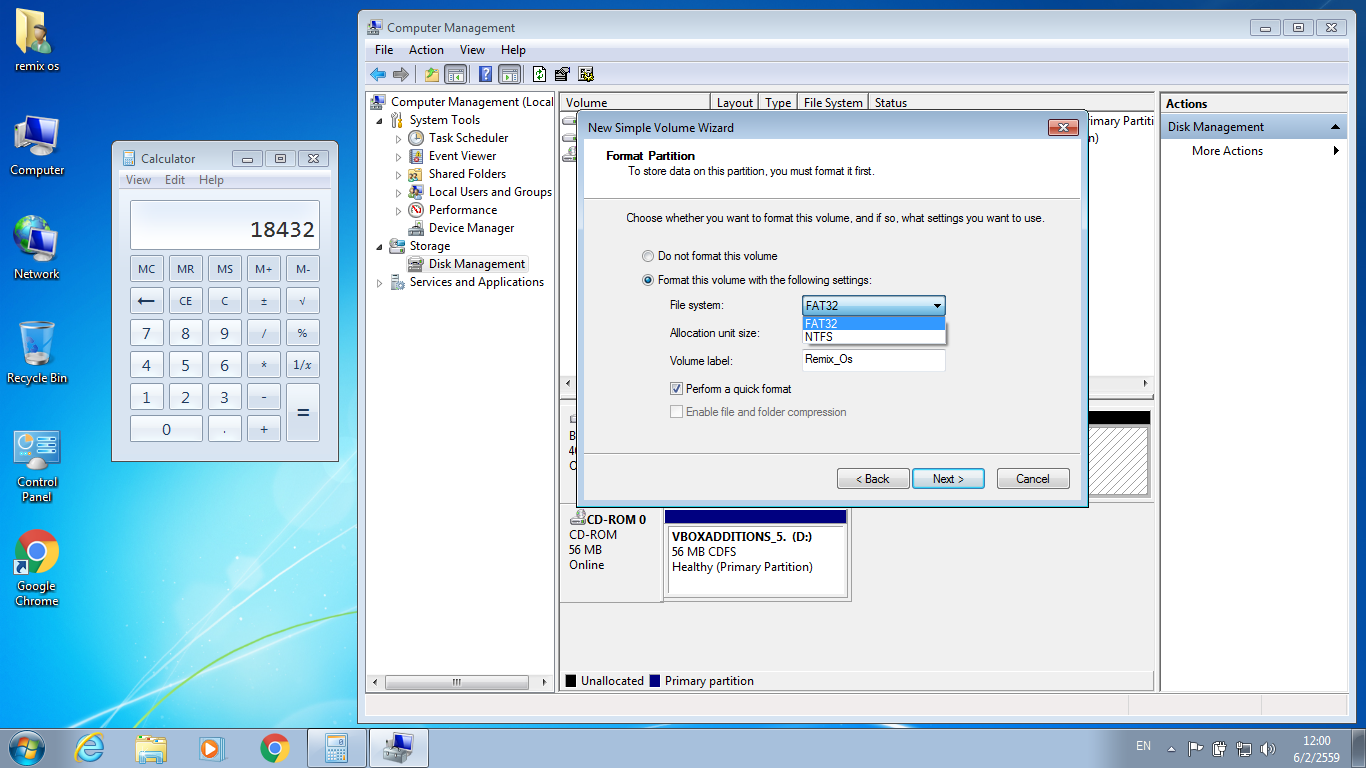Toggle Show/Hide Console Tree toolbar icon
Viewport: 1366px width, 768px height.
point(456,74)
